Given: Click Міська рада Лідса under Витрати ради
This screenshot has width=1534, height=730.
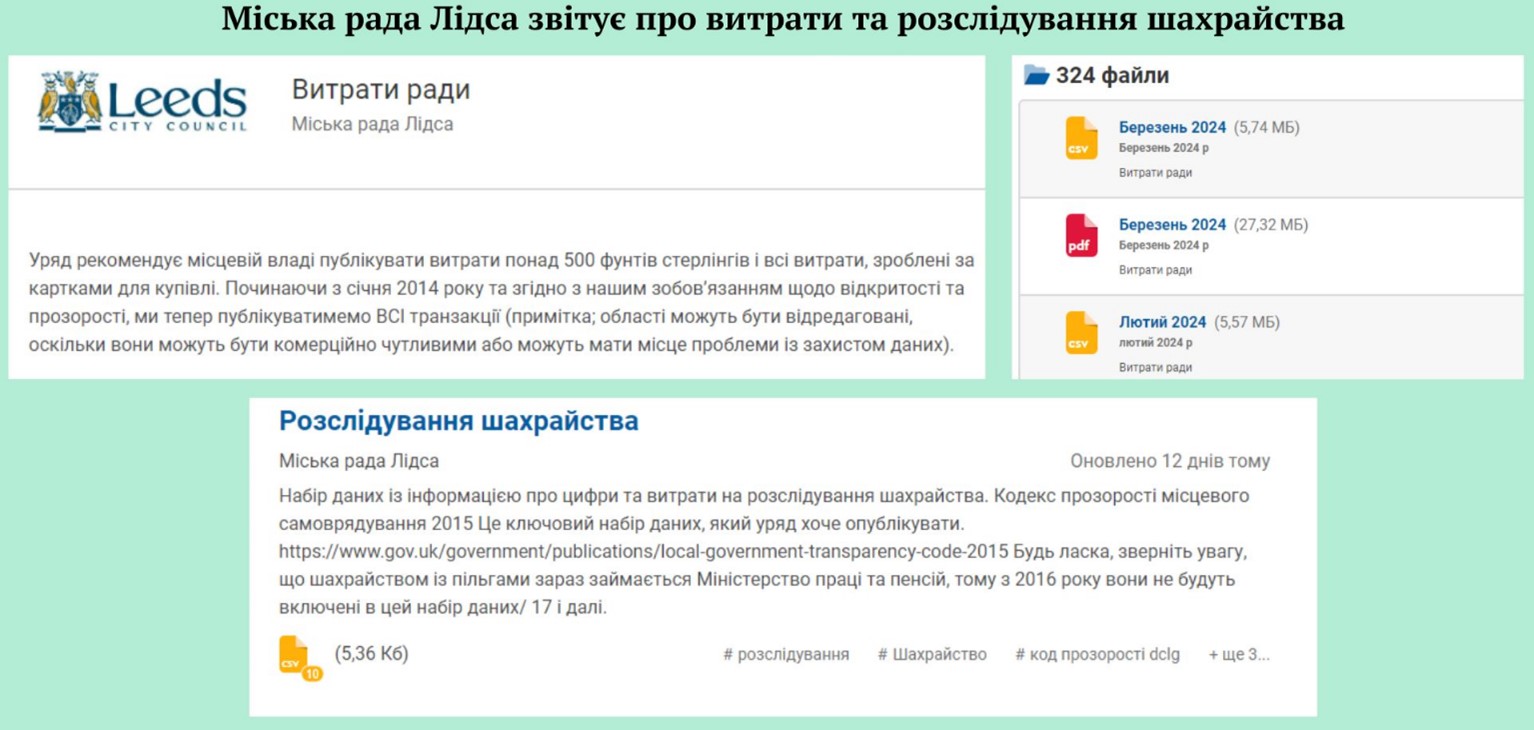Looking at the screenshot, I should tap(372, 124).
